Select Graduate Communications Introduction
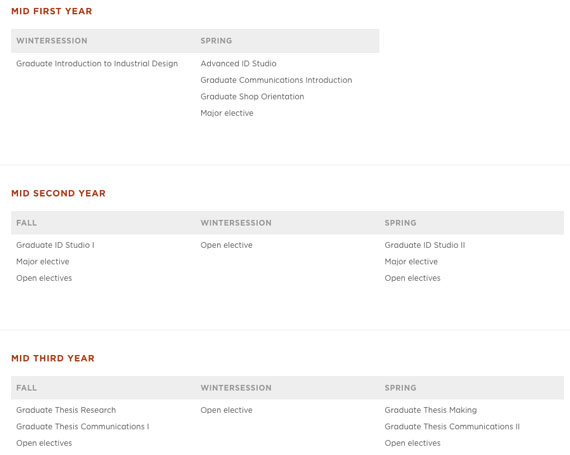 tap(276, 80)
